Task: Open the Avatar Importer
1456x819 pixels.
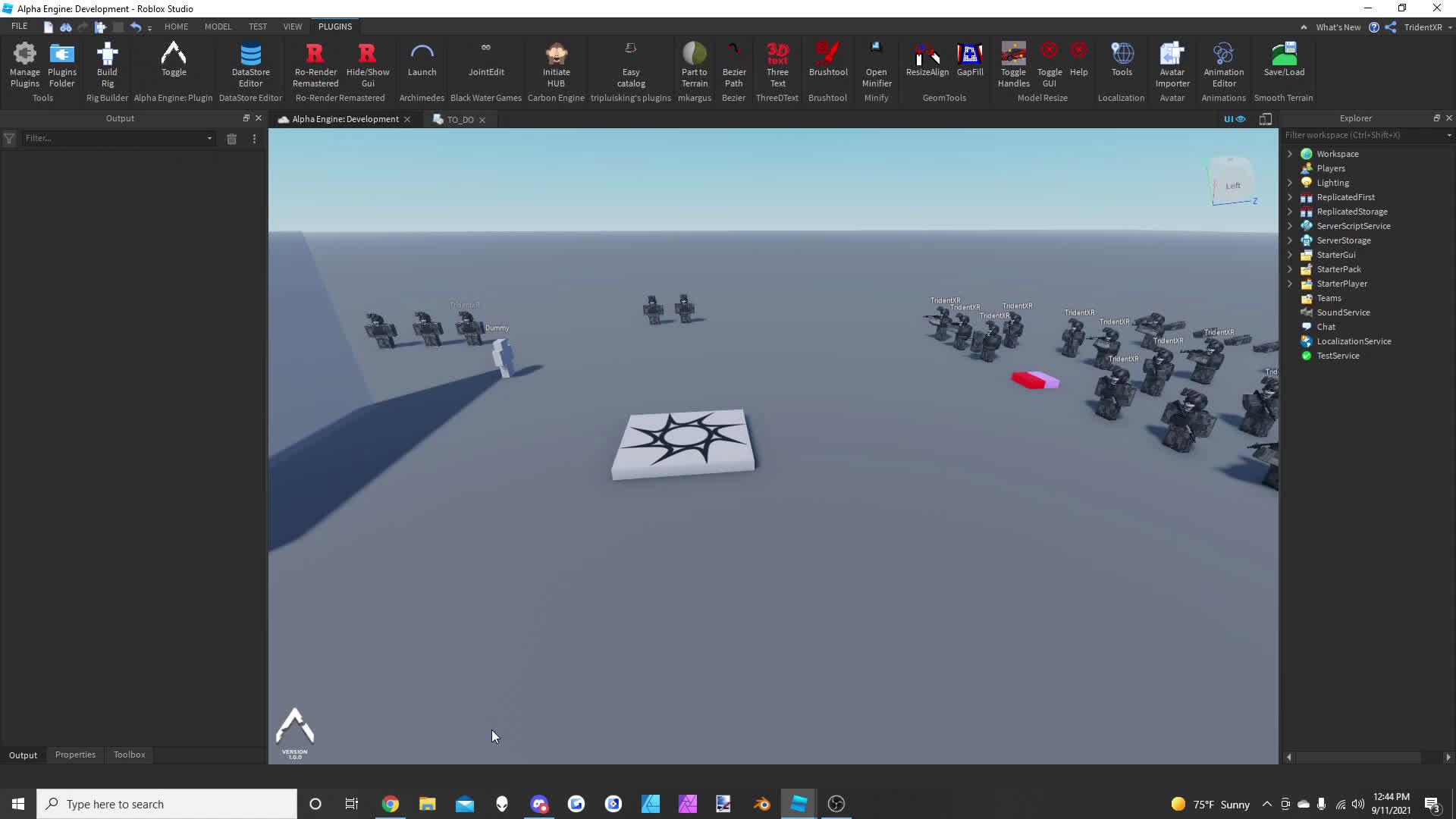Action: pyautogui.click(x=1172, y=64)
